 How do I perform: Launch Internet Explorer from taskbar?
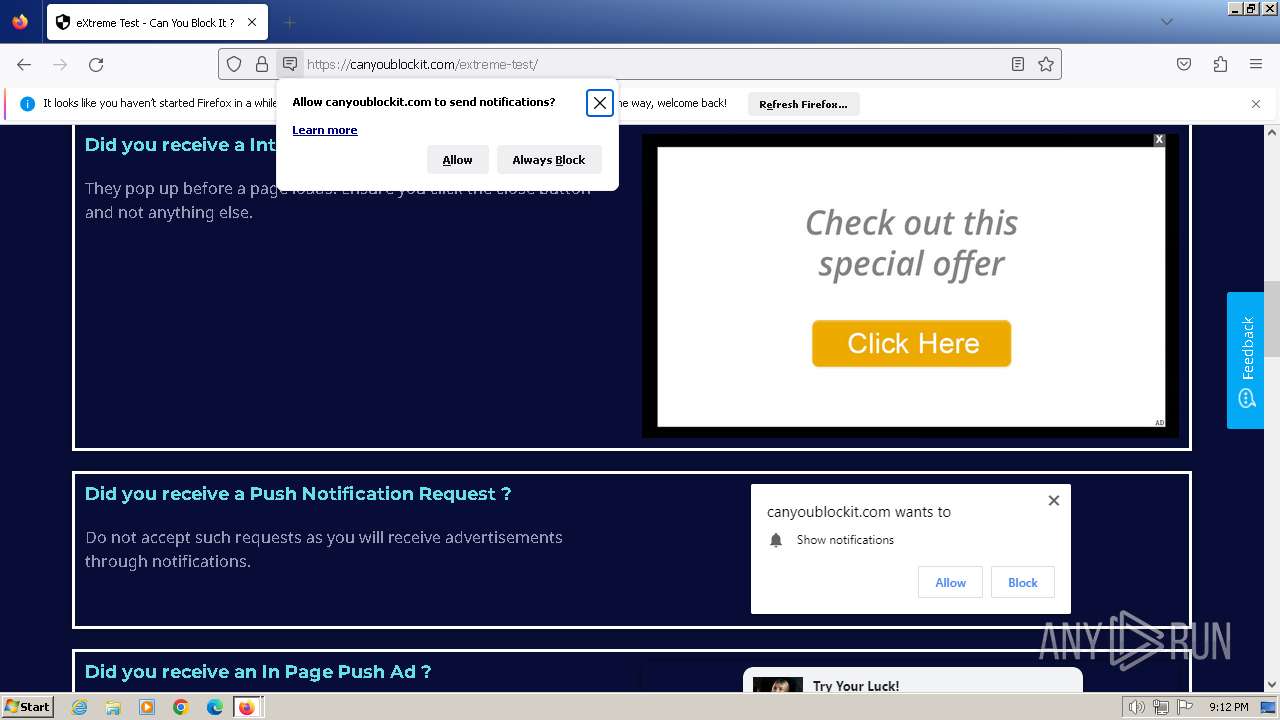pyautogui.click(x=80, y=707)
